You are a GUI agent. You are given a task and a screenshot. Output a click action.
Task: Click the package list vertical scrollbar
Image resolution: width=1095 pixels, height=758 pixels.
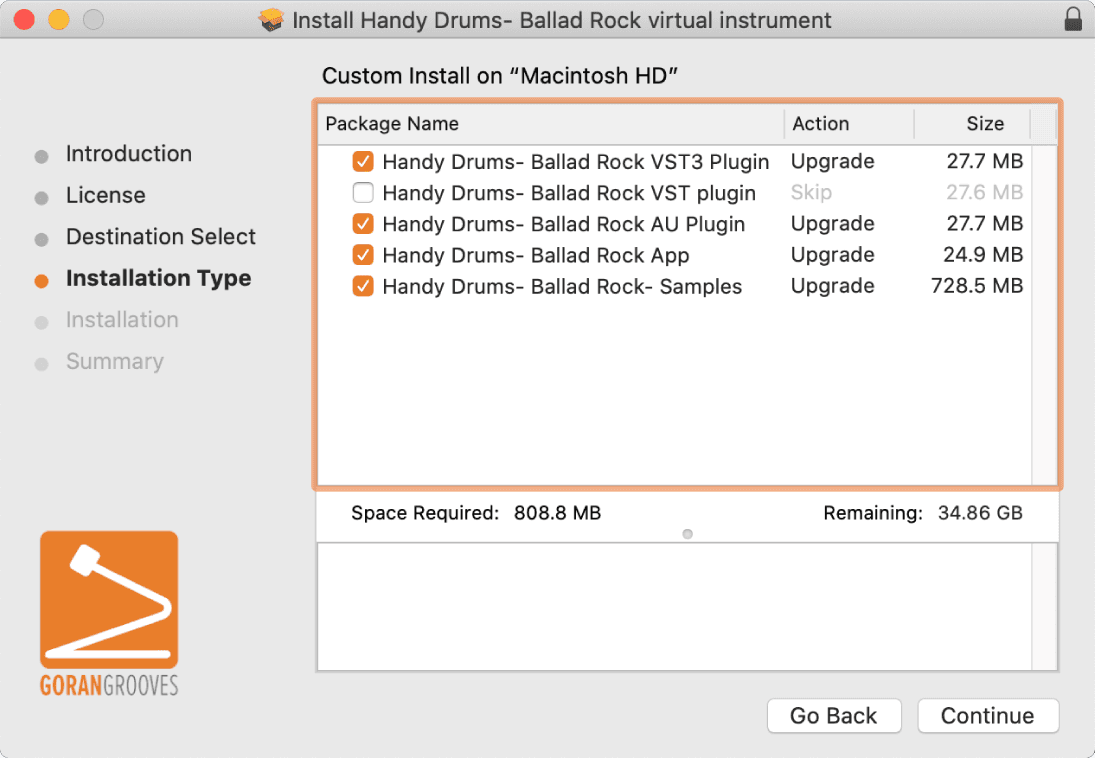1044,314
